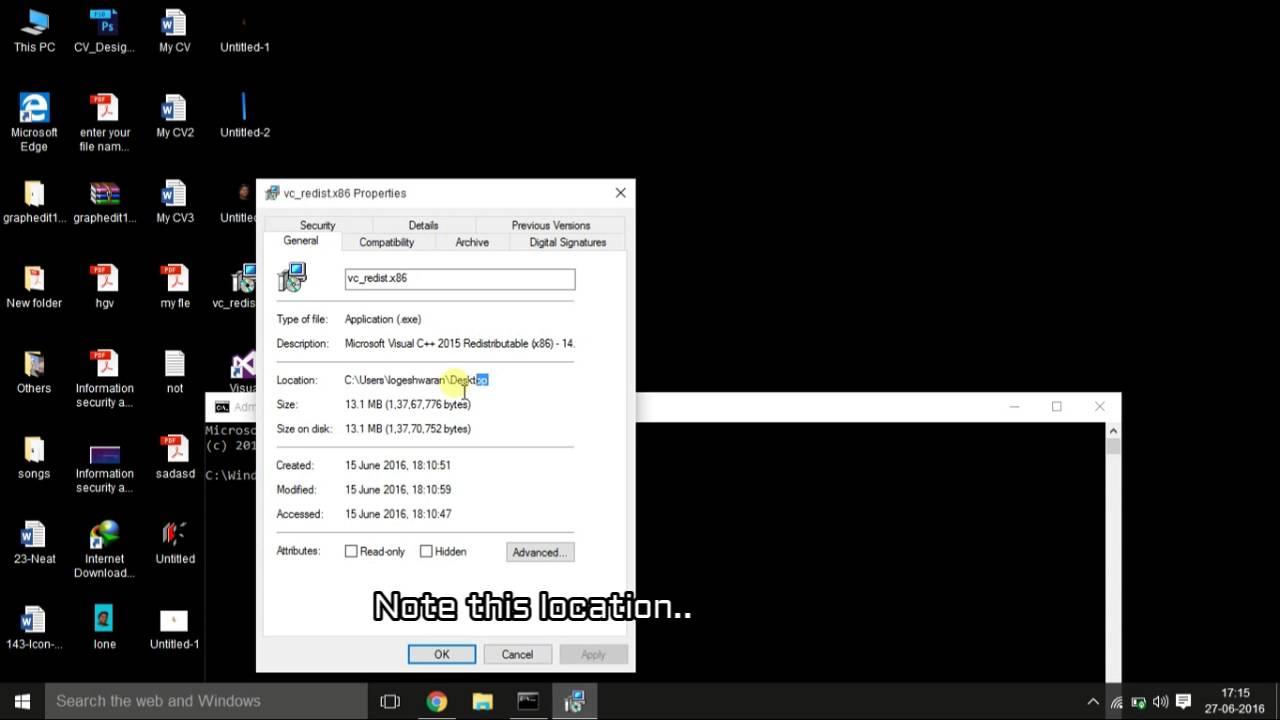Open File Explorer from the taskbar
Viewport: 1280px width, 720px height.
[482, 701]
